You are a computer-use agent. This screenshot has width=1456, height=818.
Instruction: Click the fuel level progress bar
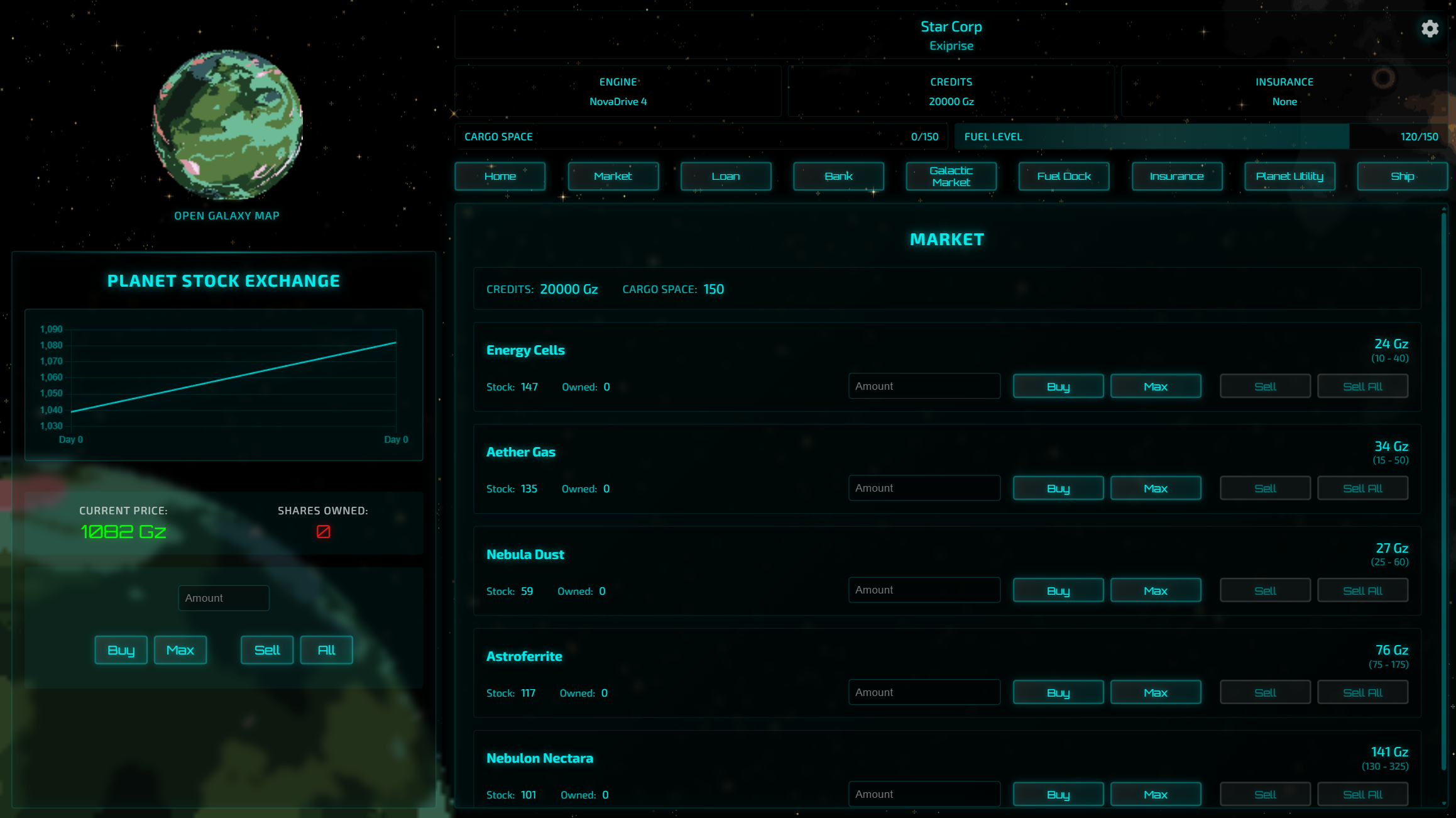1200,136
